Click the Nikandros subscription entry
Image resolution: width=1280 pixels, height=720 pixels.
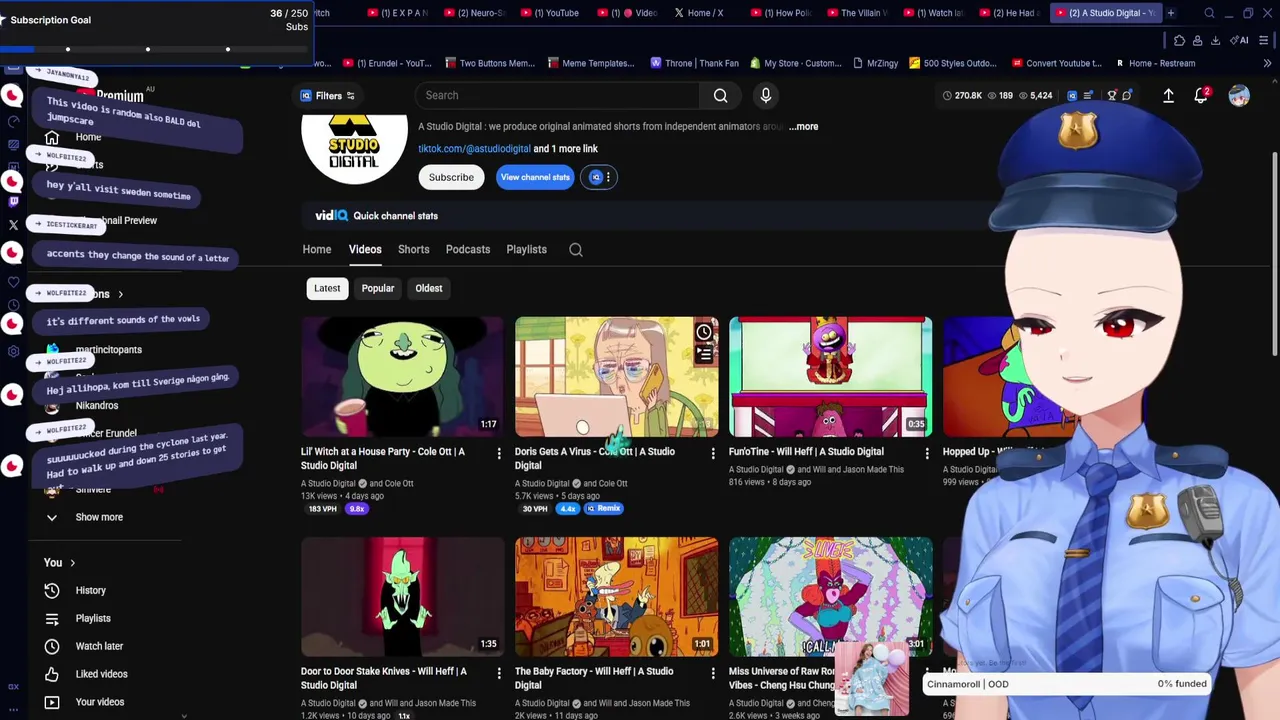(x=97, y=406)
